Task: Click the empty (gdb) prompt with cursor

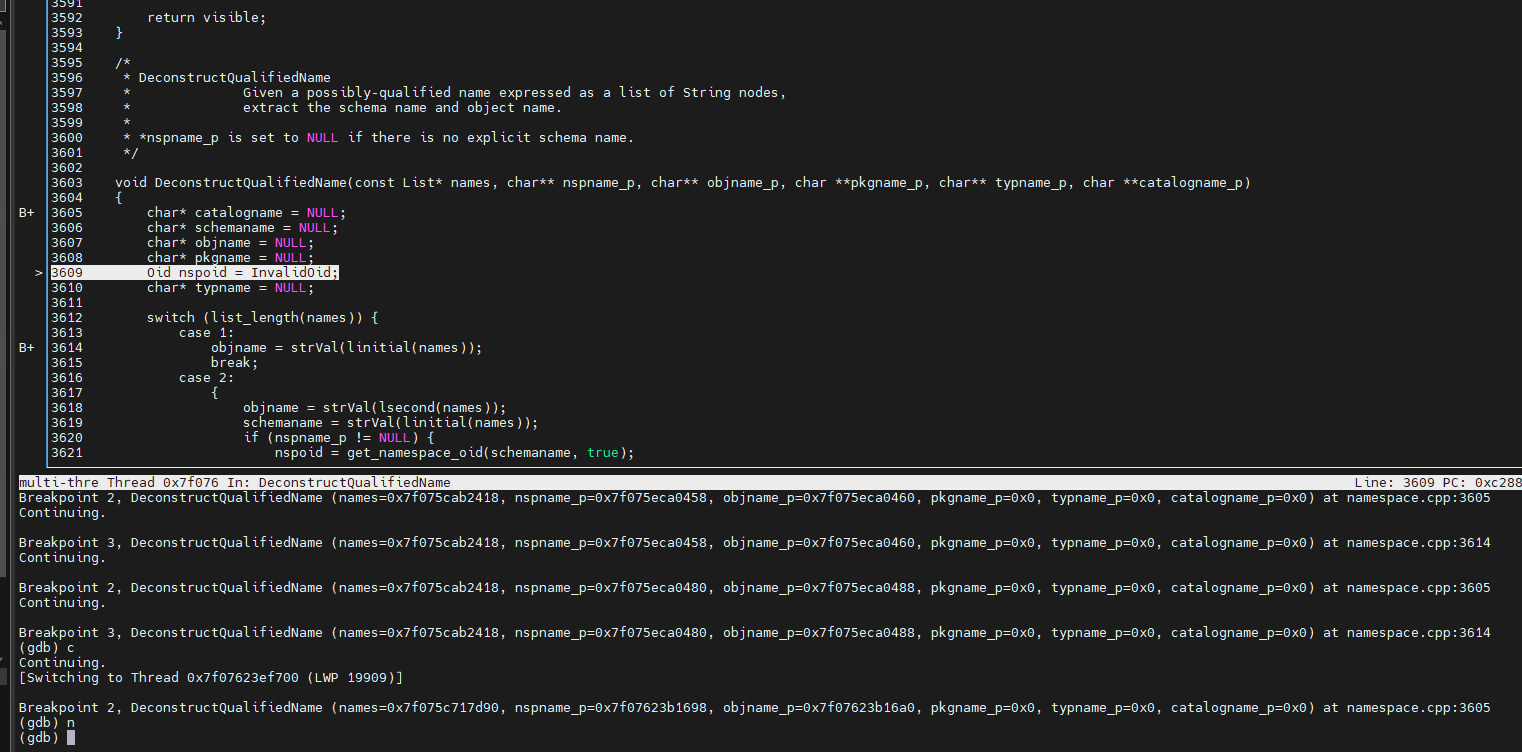Action: pyautogui.click(x=47, y=738)
